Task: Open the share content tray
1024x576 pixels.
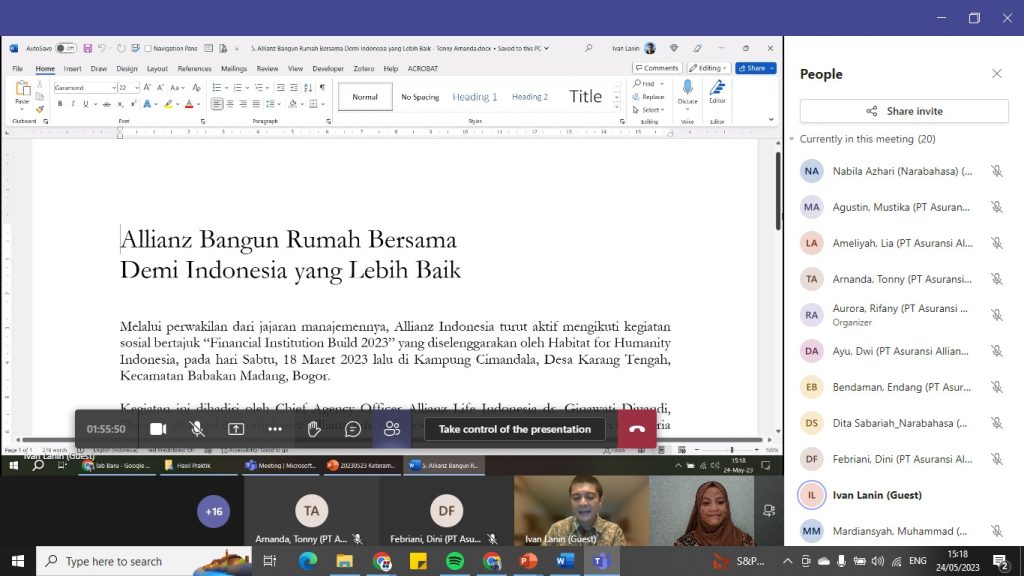Action: click(x=236, y=429)
